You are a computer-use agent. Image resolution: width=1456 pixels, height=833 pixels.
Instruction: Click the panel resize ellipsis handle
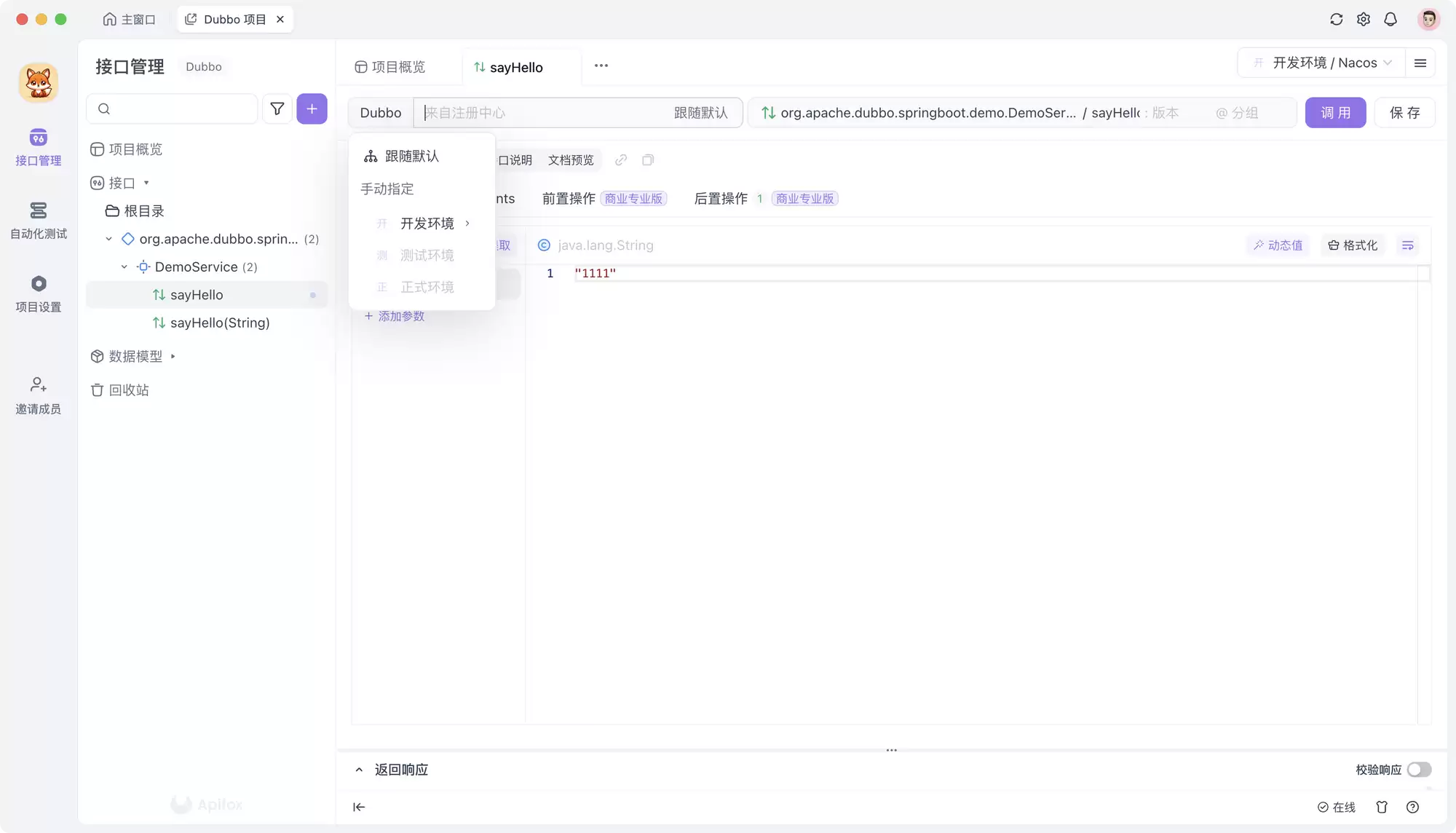pyautogui.click(x=891, y=750)
